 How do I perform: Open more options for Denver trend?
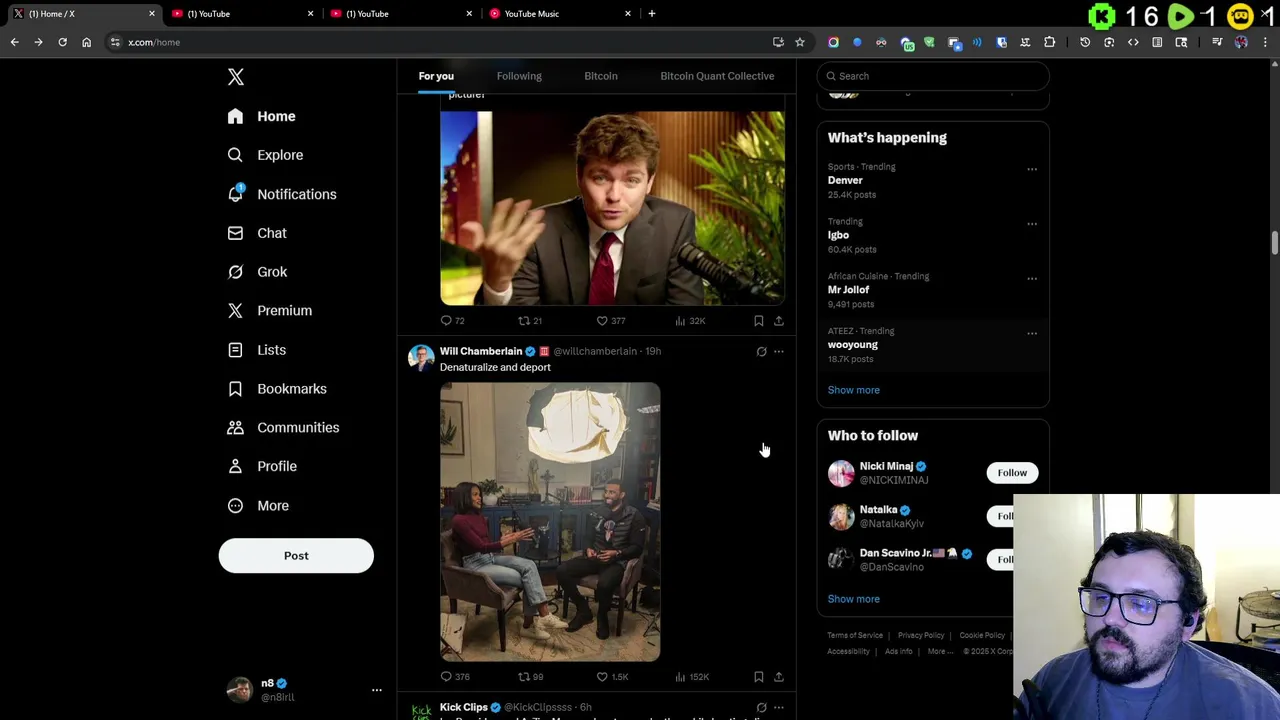tap(1032, 169)
